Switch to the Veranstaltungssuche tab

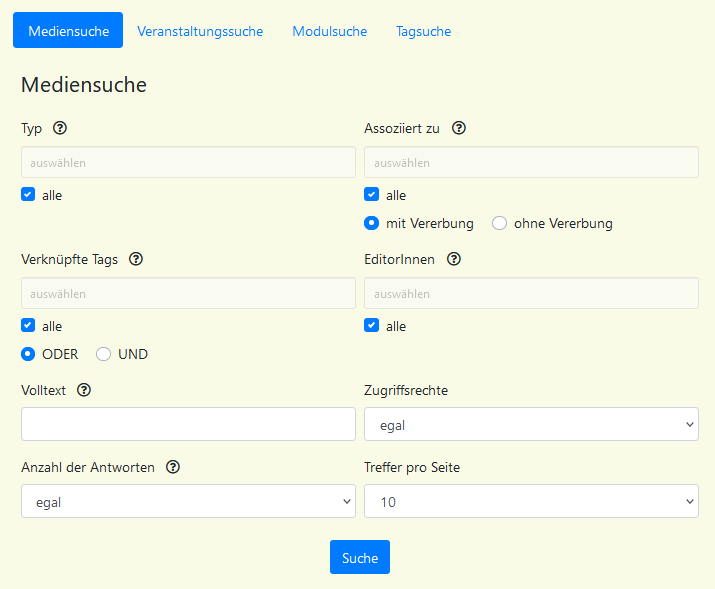[200, 31]
